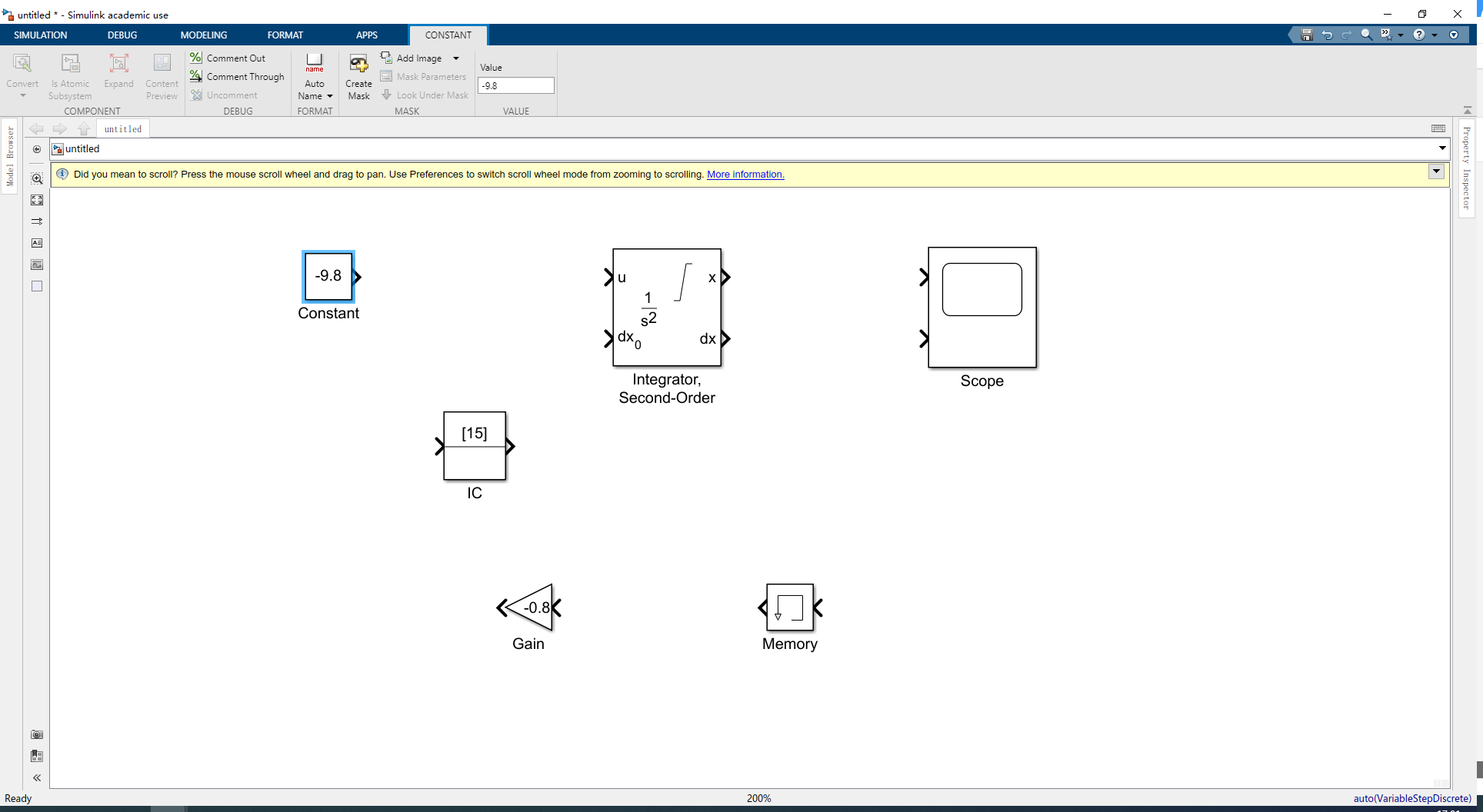
Task: Select the Zoom tool in the palette
Action: pos(37,178)
